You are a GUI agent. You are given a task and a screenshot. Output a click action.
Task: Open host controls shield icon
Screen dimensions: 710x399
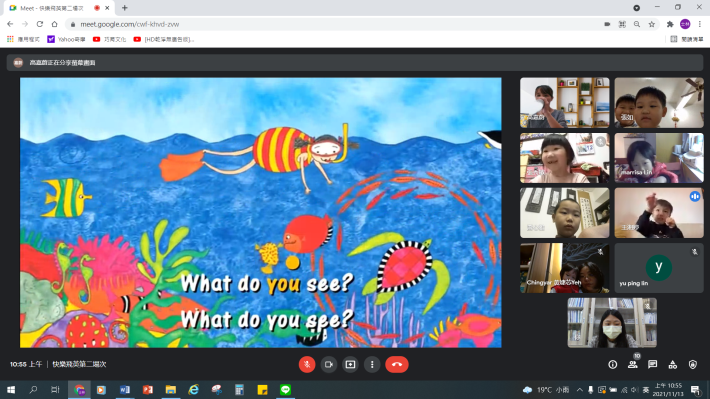tap(693, 365)
